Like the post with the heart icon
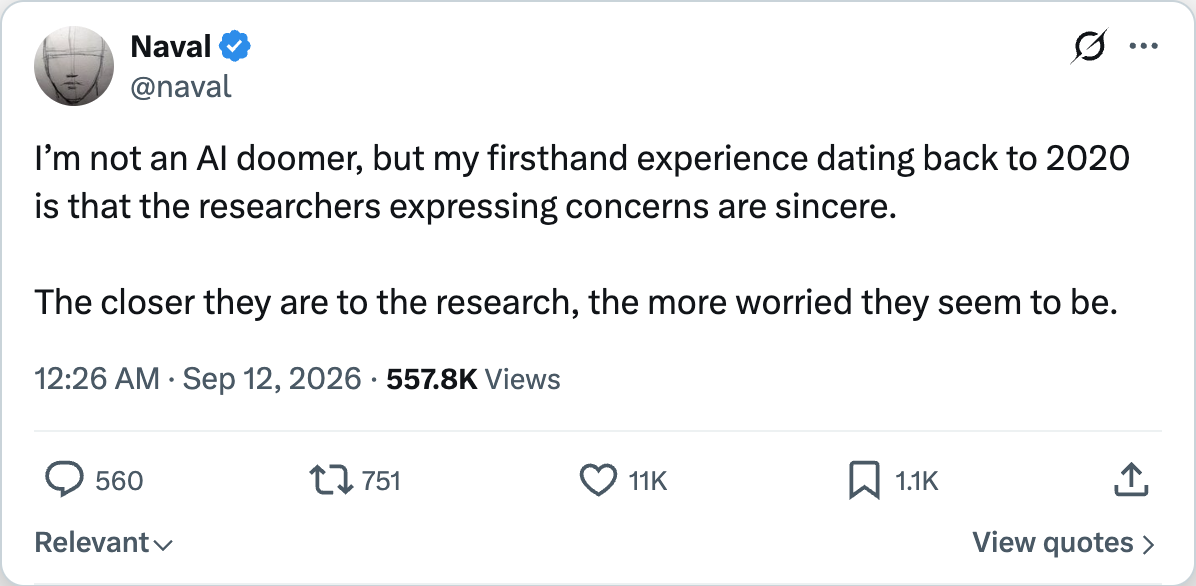Viewport: 1196px width, 586px height. coord(598,480)
